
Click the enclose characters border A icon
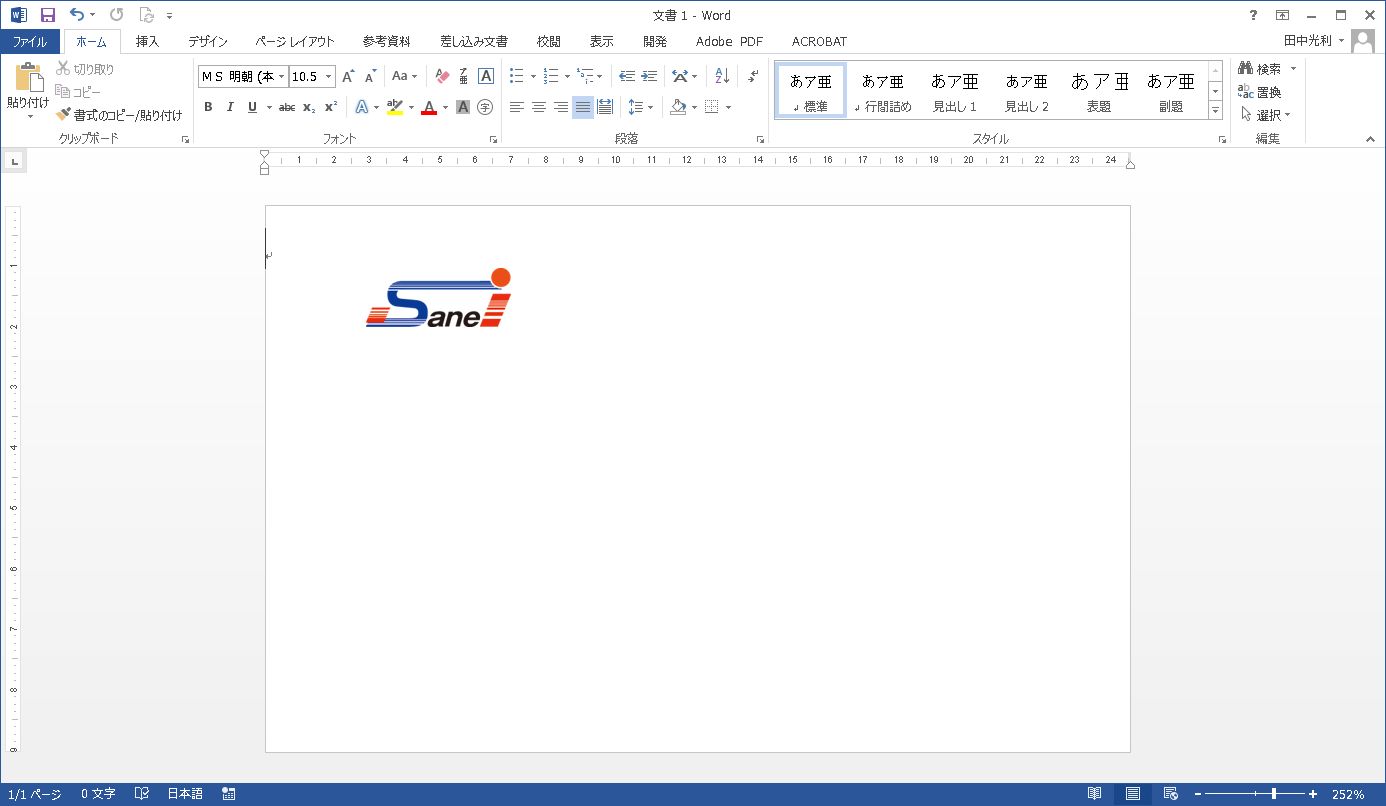pos(486,76)
